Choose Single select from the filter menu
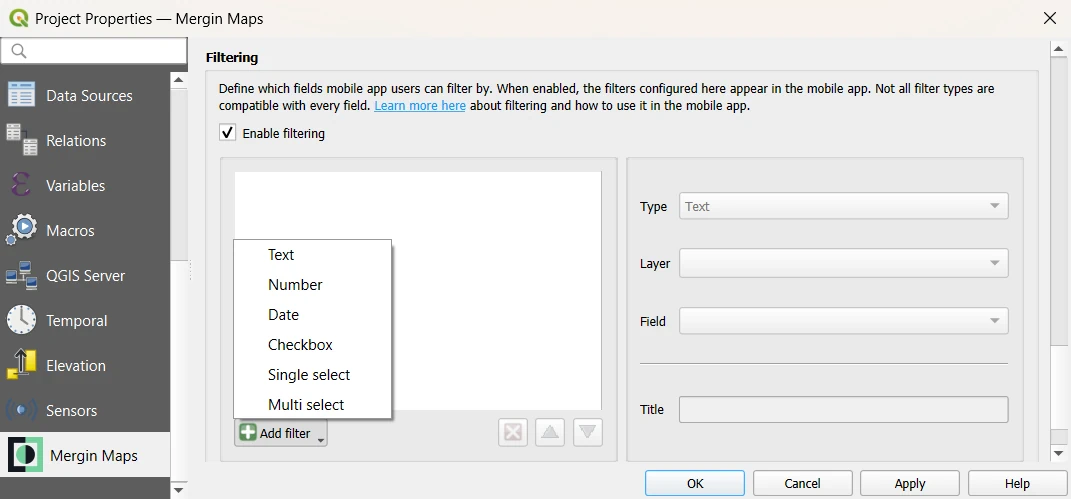Image resolution: width=1071 pixels, height=499 pixels. point(312,375)
